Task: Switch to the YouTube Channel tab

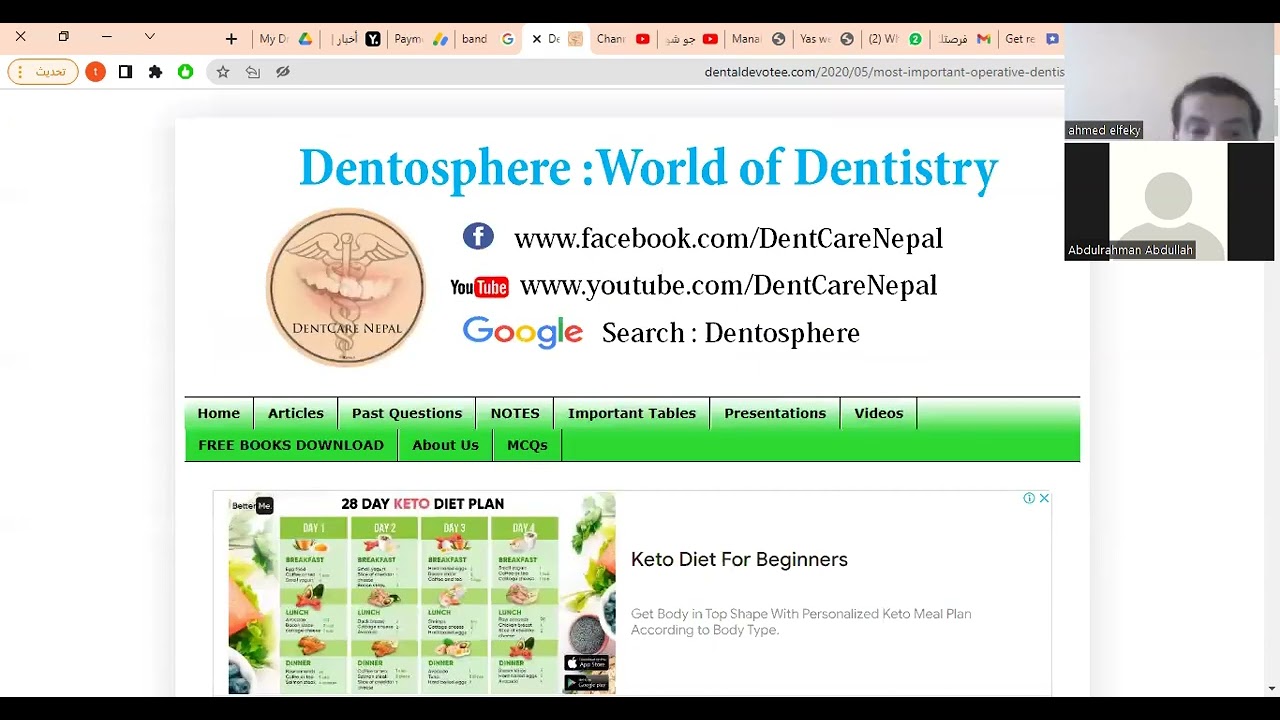Action: point(623,39)
